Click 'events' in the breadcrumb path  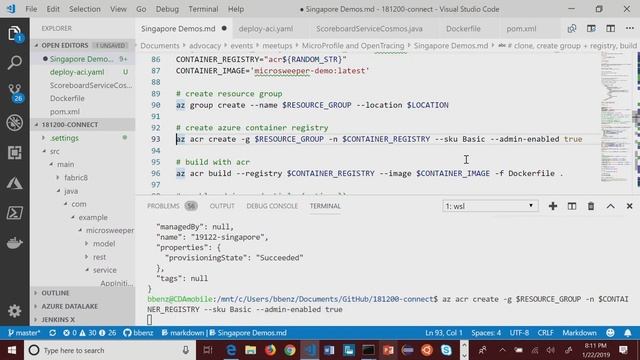(241, 46)
